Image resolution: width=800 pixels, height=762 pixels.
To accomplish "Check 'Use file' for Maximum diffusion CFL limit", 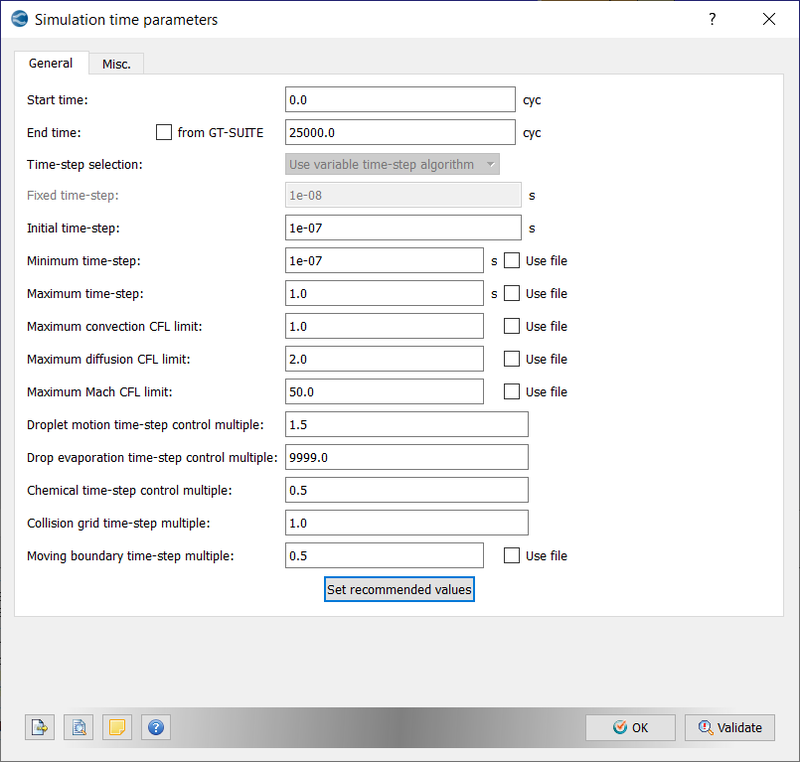I will pyautogui.click(x=512, y=359).
